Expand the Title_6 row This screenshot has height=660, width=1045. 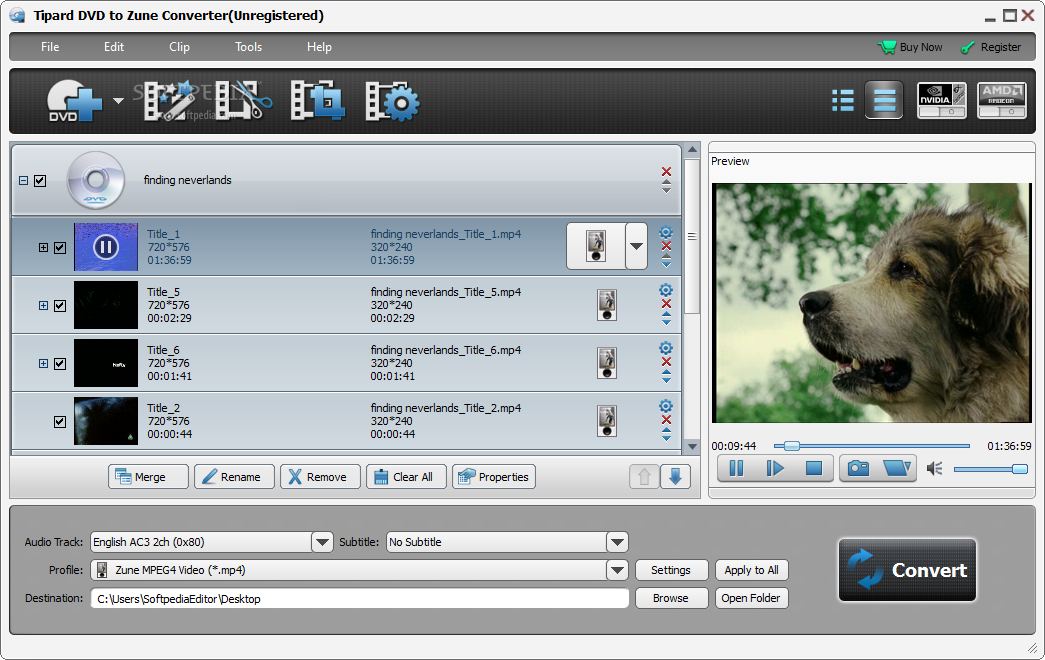tap(43, 364)
